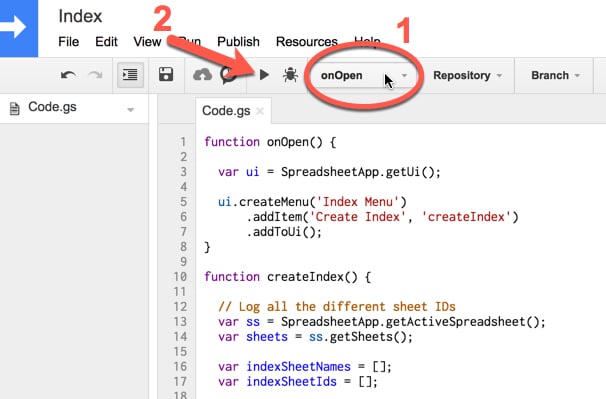606x399 pixels.
Task: Click line number 1 in the gutter
Action: pos(183,142)
